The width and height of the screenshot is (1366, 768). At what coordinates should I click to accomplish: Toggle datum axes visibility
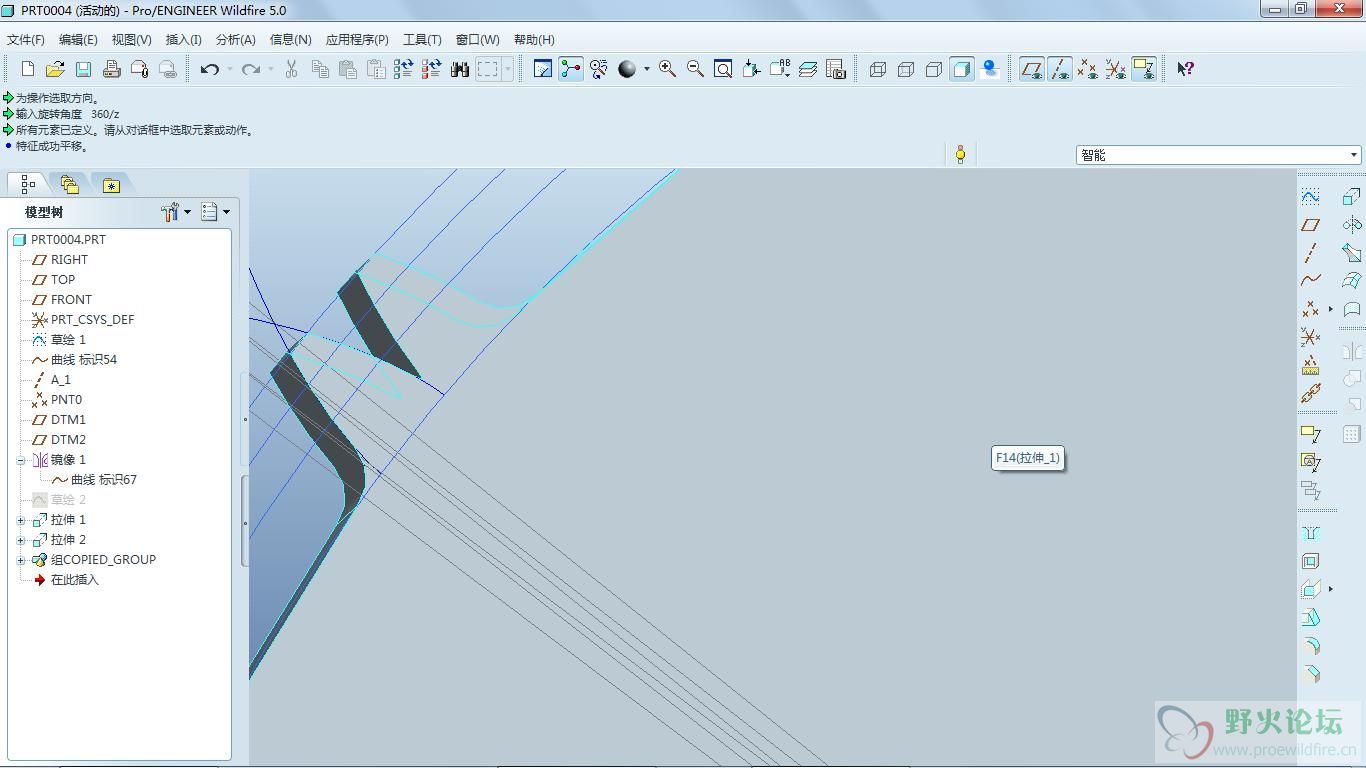tap(1060, 69)
